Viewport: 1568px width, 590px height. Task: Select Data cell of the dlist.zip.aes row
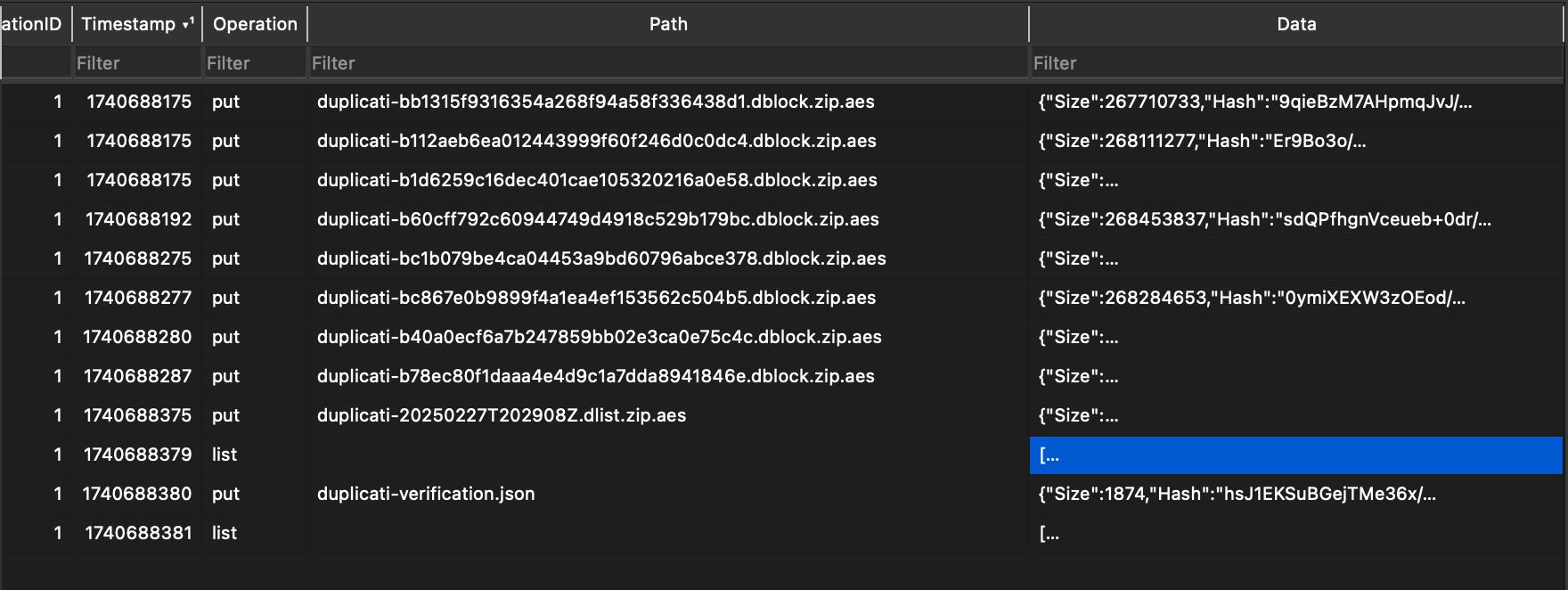pos(1296,415)
